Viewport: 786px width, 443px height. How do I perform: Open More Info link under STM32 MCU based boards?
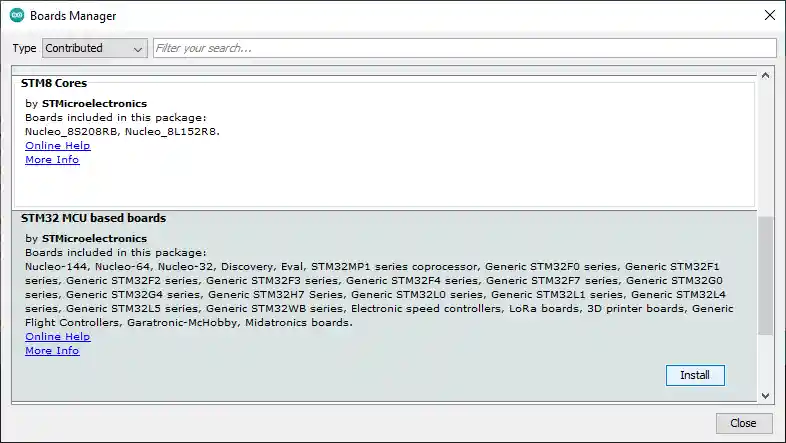click(52, 351)
